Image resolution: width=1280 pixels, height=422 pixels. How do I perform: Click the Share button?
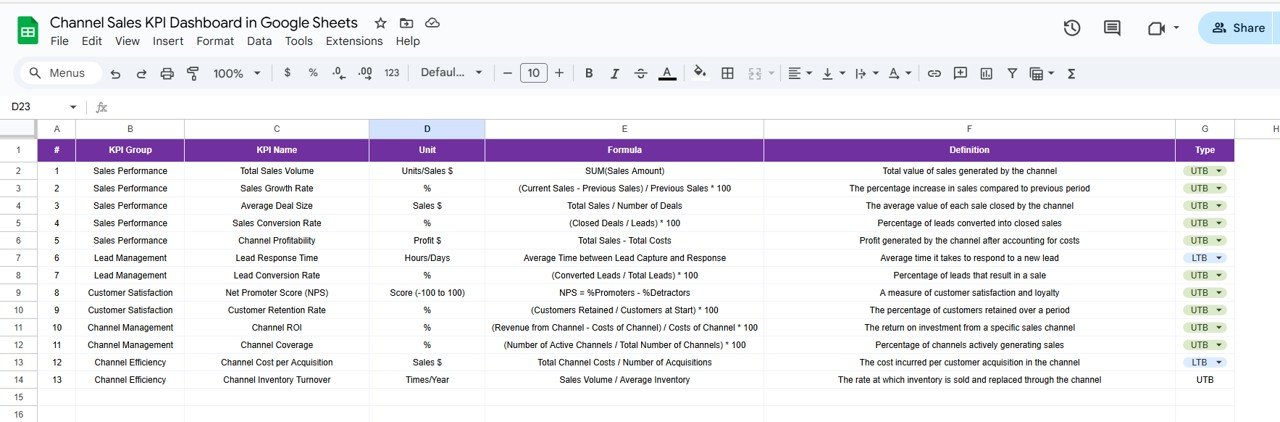tap(1238, 28)
